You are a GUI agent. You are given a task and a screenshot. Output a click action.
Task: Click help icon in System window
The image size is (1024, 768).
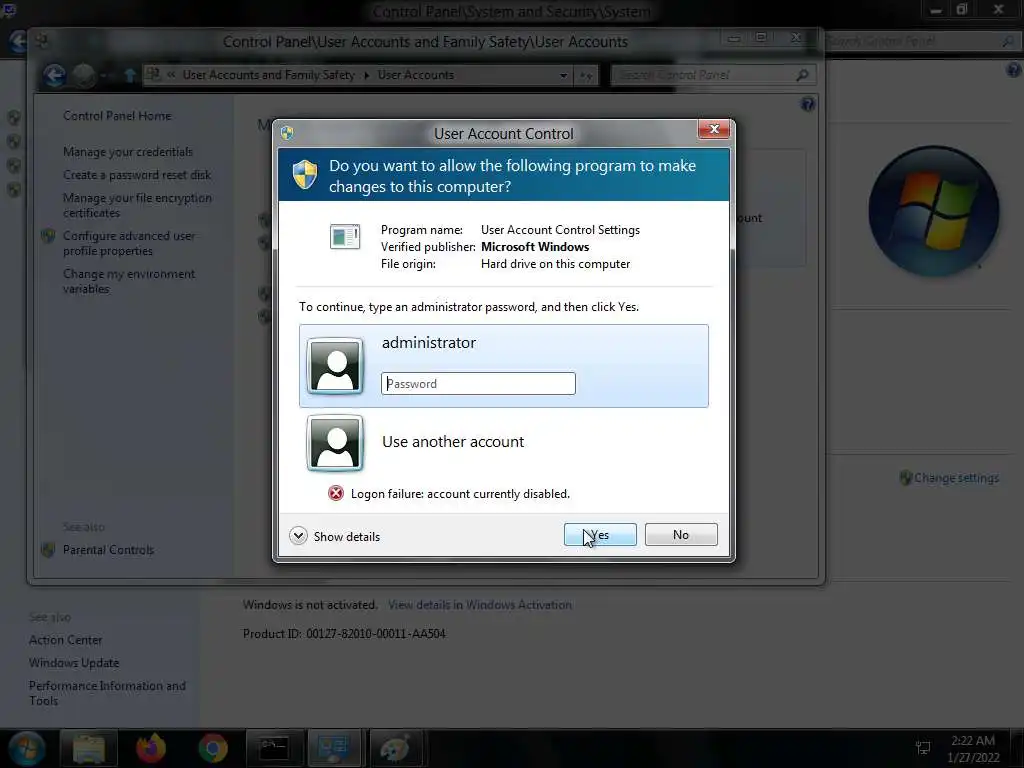click(1014, 69)
